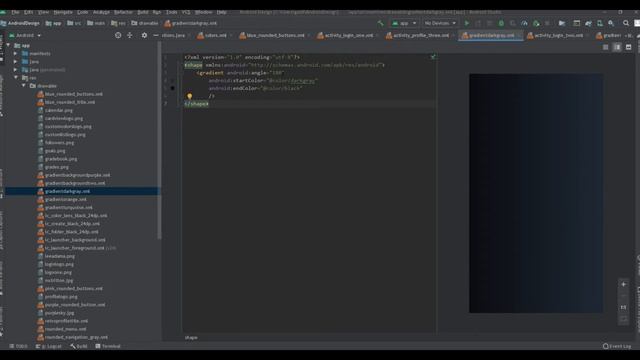Viewport: 640px width, 360px height.
Task: Hide the Project panel with minus icon
Action: pyautogui.click(x=156, y=36)
